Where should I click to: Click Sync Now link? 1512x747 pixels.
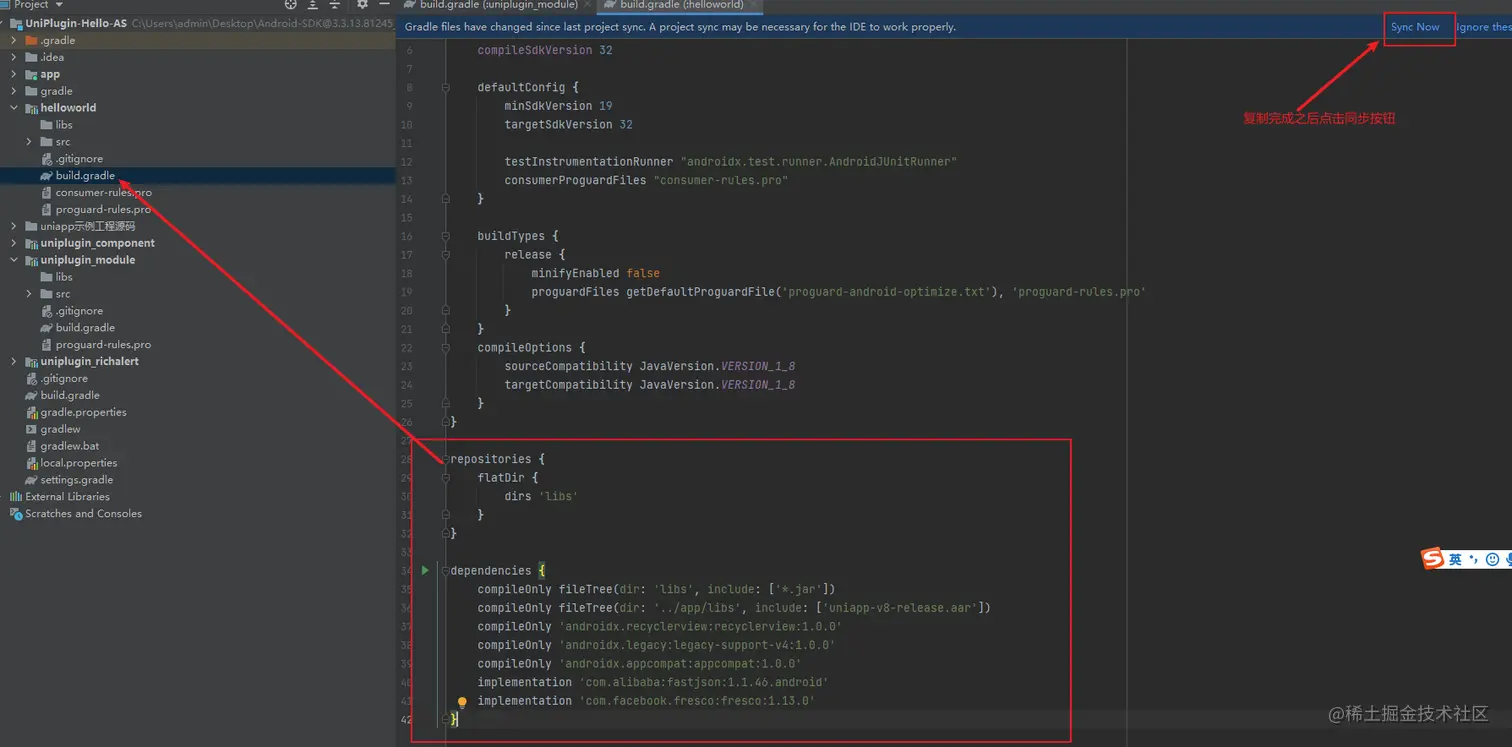pos(1415,27)
